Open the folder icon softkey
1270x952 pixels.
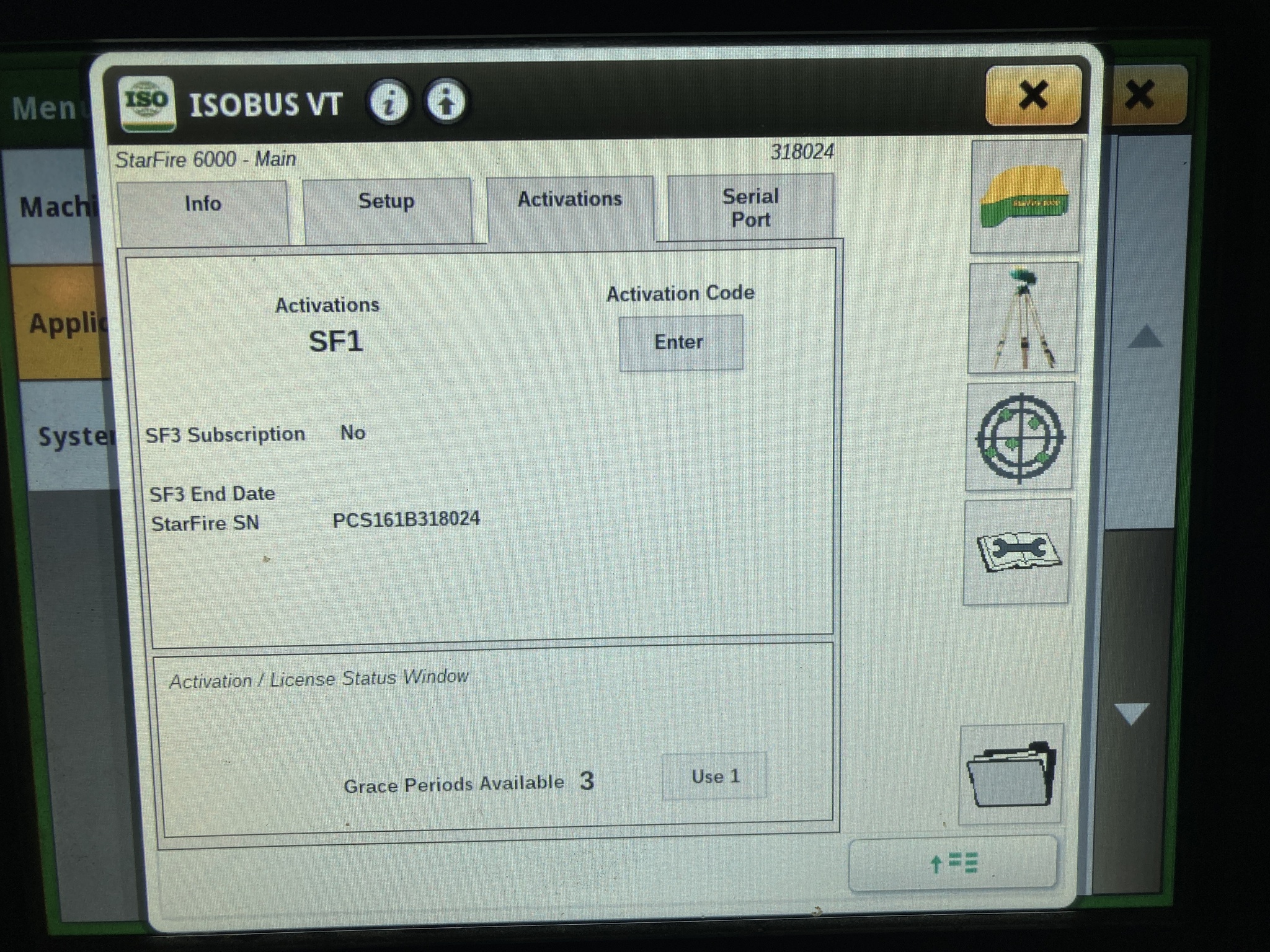click(x=1011, y=773)
